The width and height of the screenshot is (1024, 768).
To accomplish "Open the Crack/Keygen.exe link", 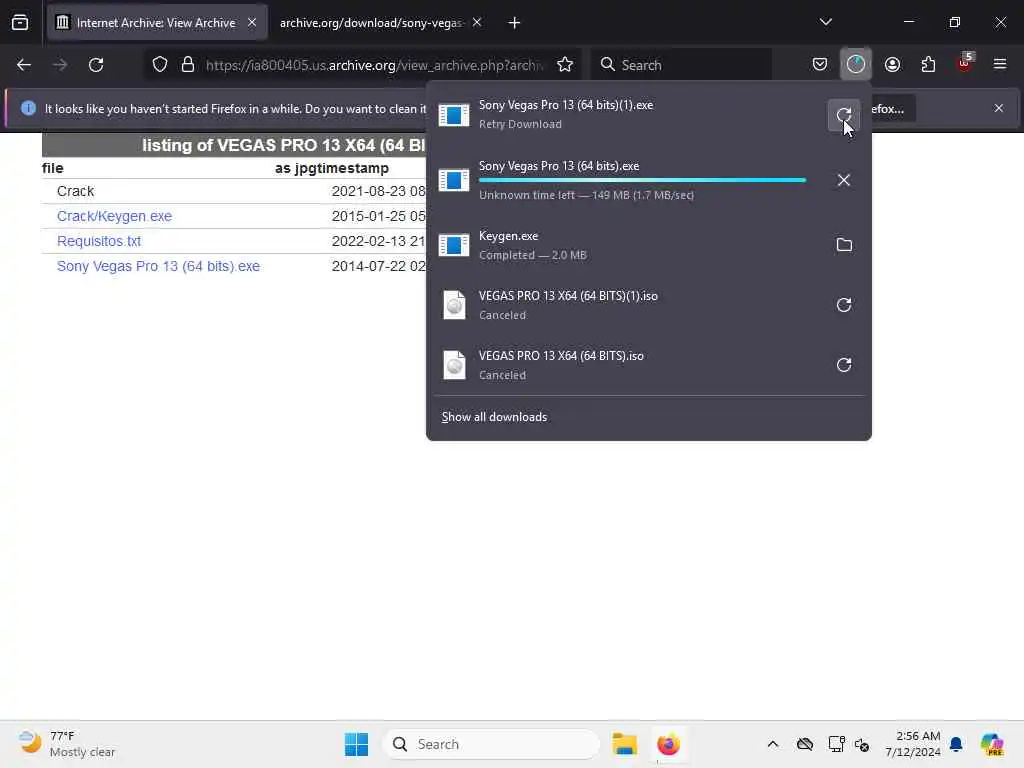I will (x=114, y=216).
